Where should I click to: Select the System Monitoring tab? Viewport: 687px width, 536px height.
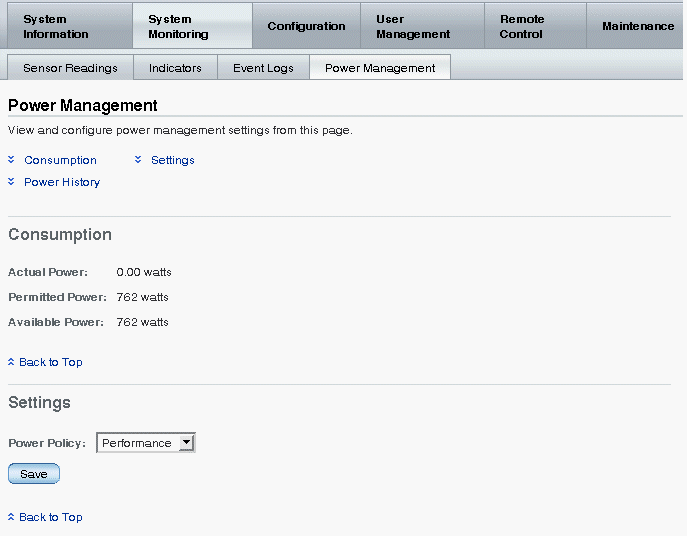192,26
